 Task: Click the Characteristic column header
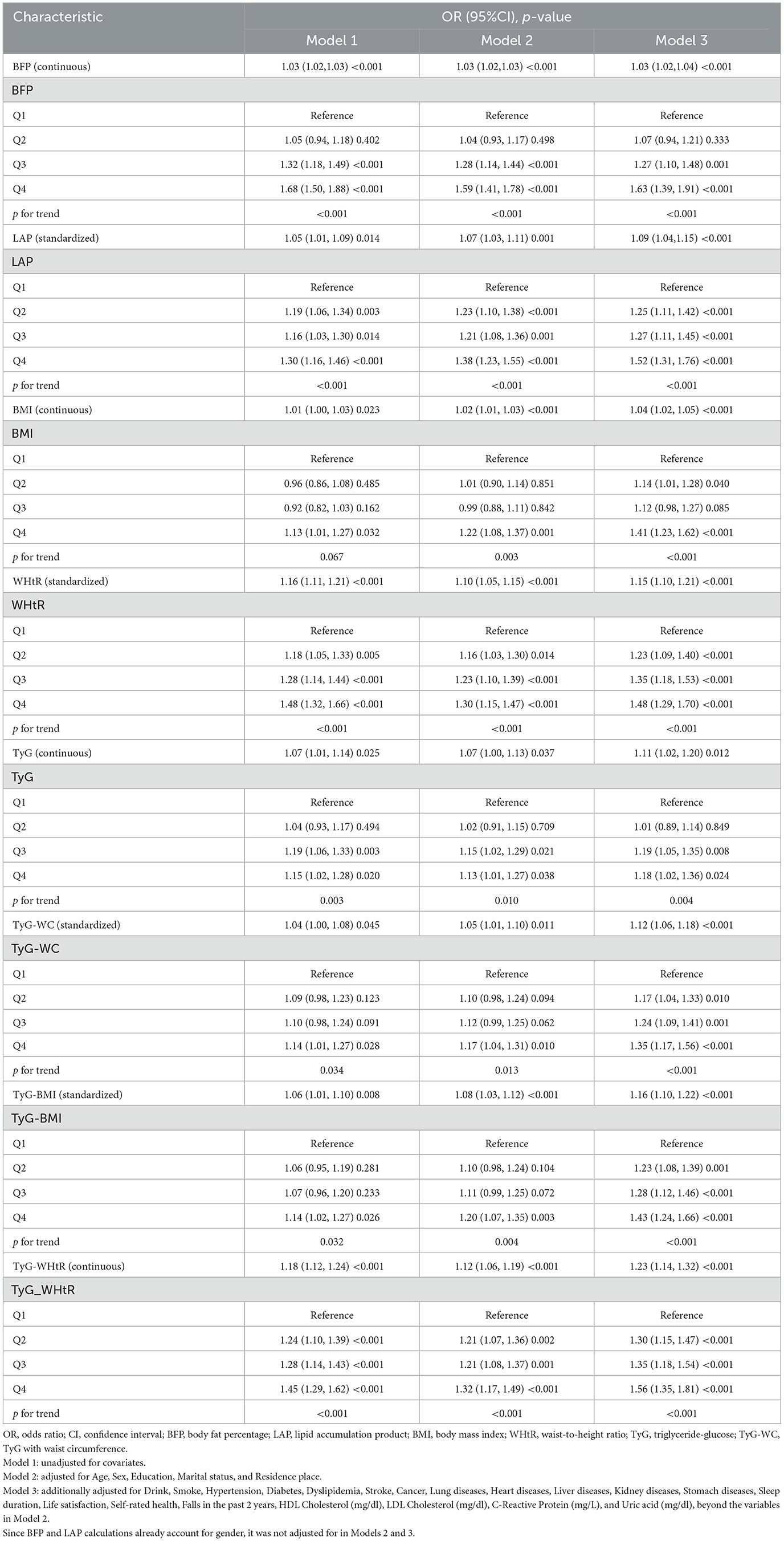click(58, 17)
